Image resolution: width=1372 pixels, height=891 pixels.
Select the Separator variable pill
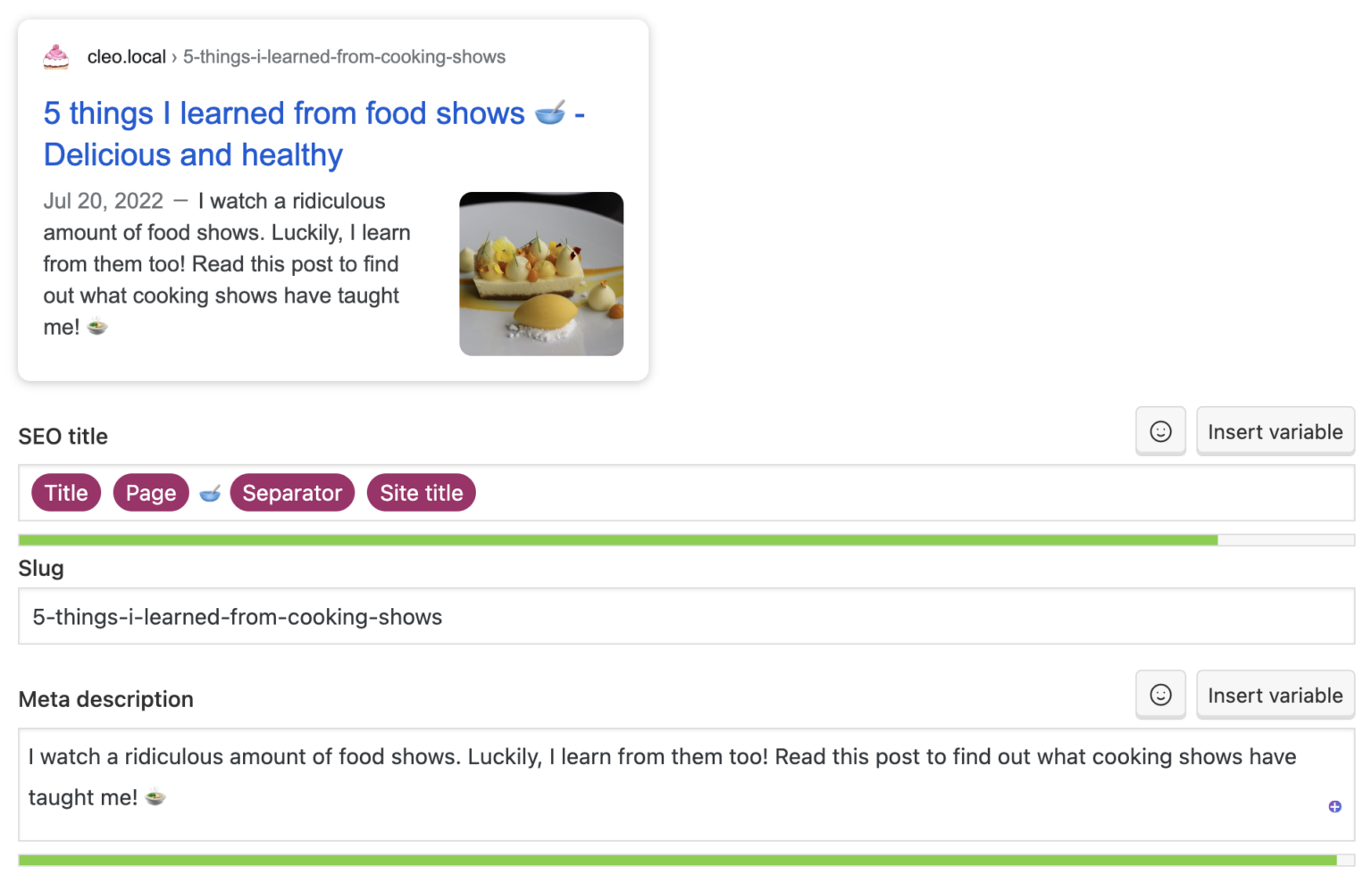[x=292, y=492]
